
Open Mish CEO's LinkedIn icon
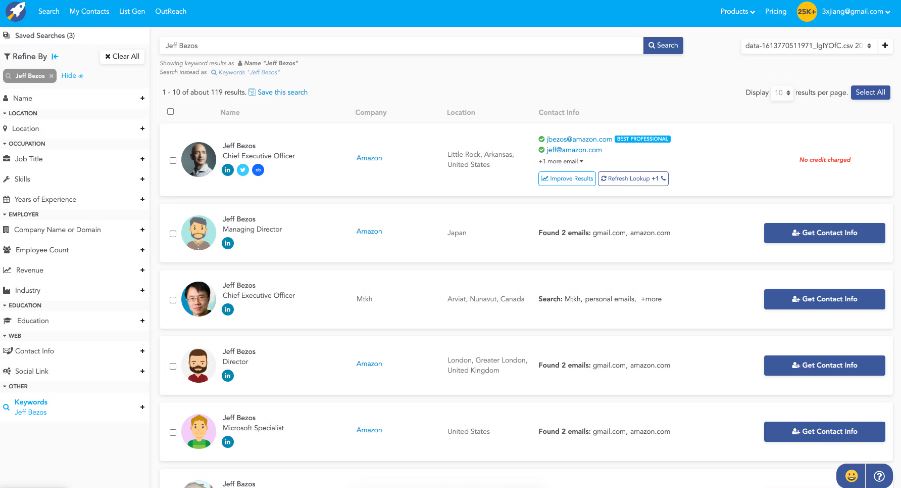(x=228, y=309)
